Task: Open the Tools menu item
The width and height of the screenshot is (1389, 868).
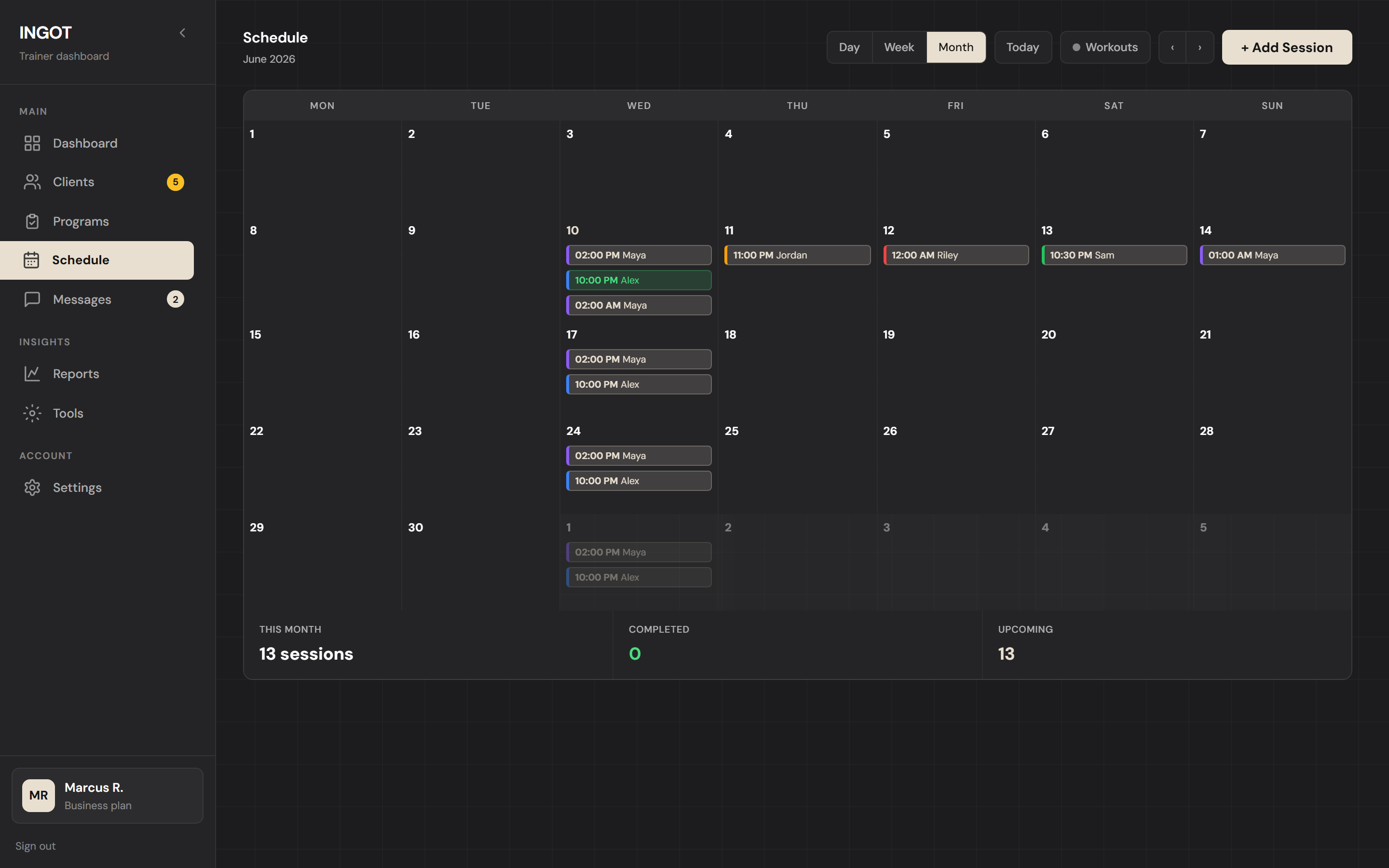Action: 97,413
